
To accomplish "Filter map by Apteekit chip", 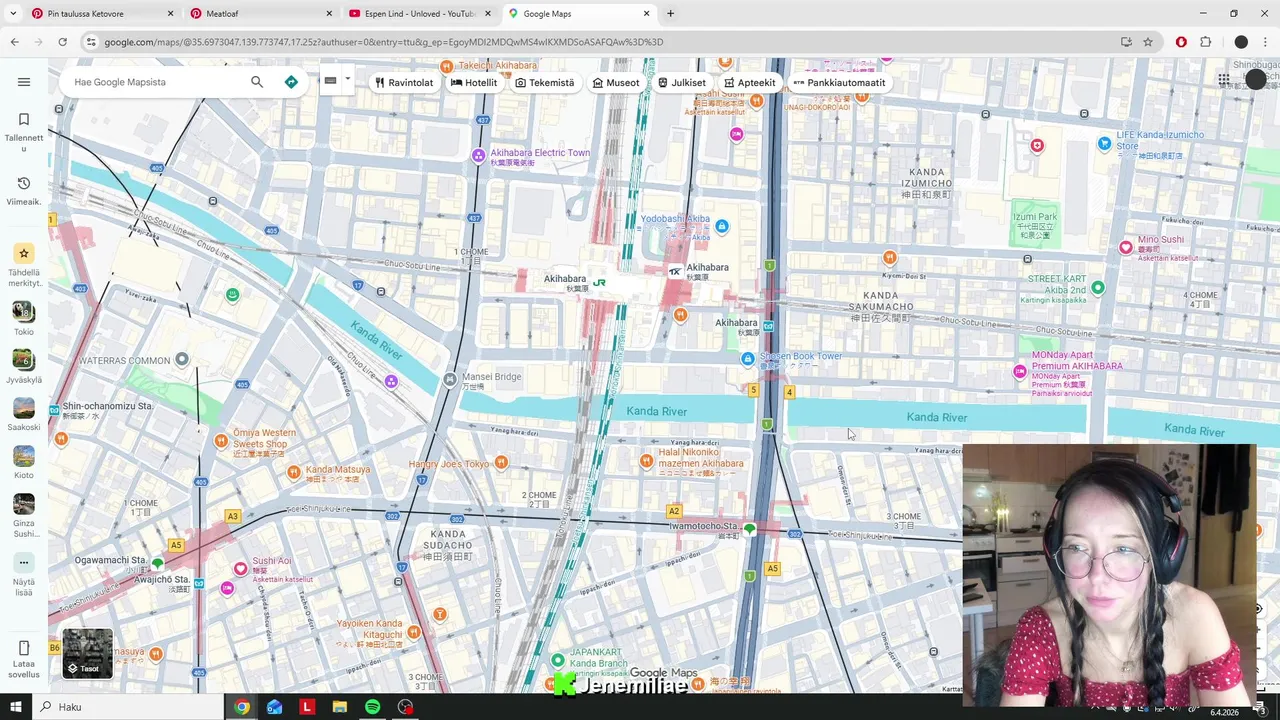I will coord(749,83).
